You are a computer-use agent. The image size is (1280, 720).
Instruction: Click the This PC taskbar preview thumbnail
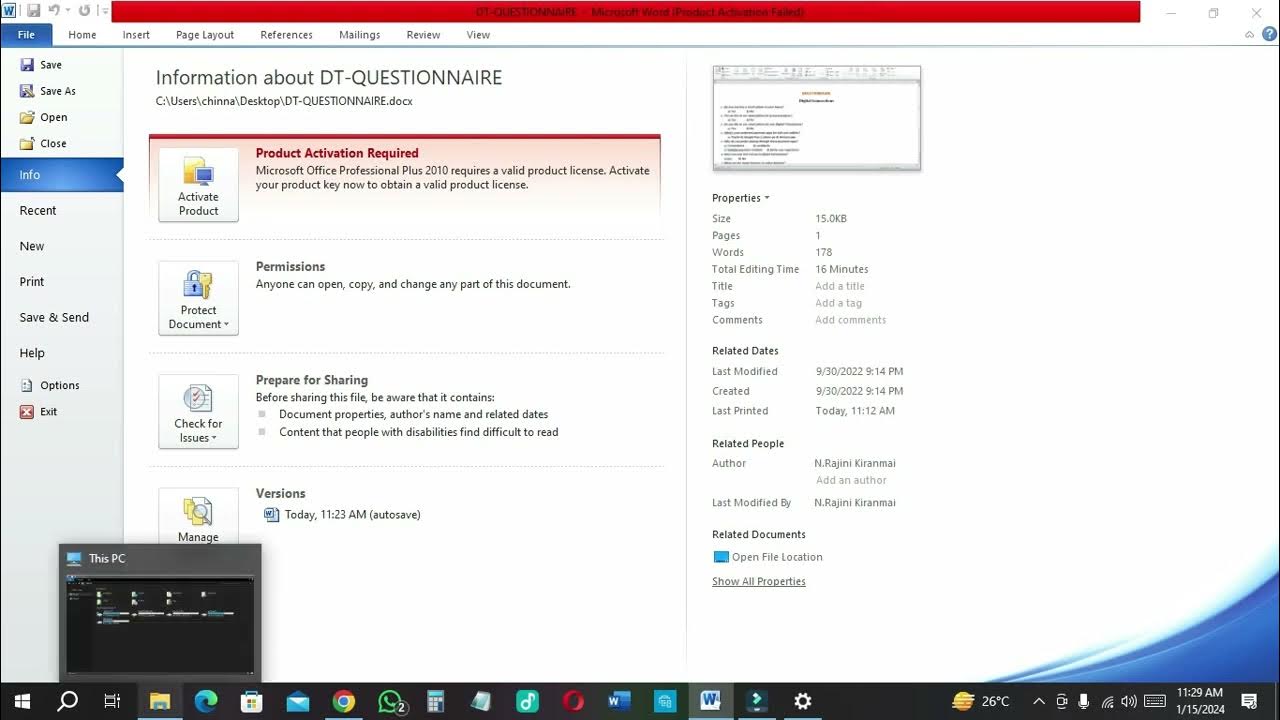click(x=160, y=614)
